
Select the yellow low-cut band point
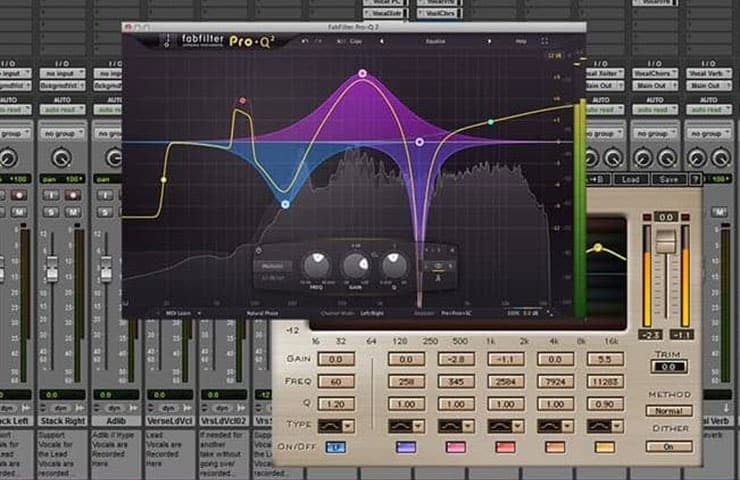(x=163, y=180)
